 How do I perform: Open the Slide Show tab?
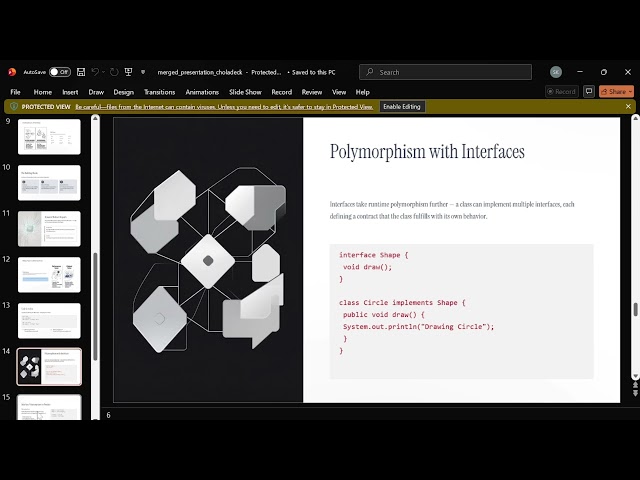pyautogui.click(x=245, y=92)
